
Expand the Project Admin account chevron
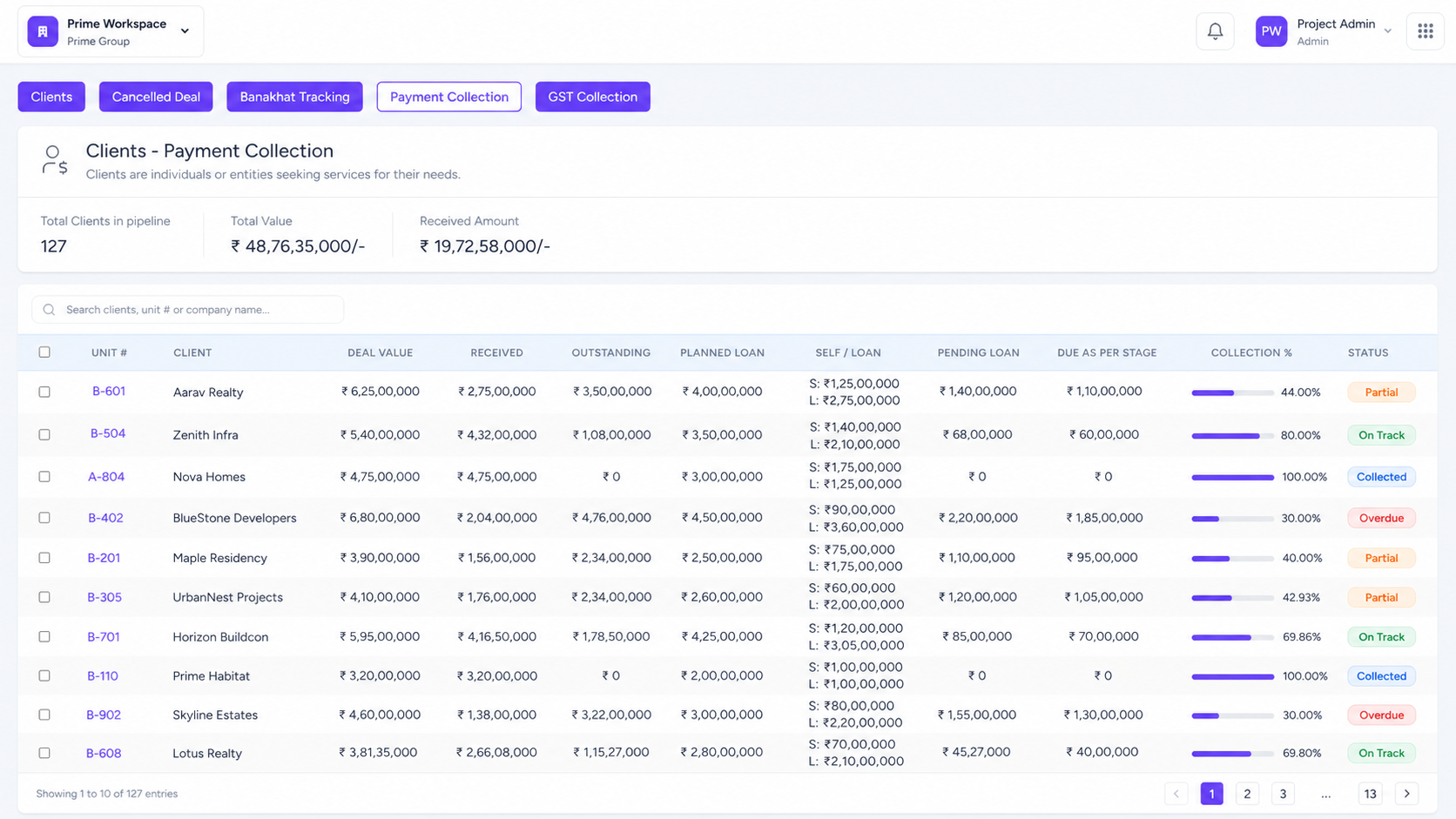(1387, 31)
